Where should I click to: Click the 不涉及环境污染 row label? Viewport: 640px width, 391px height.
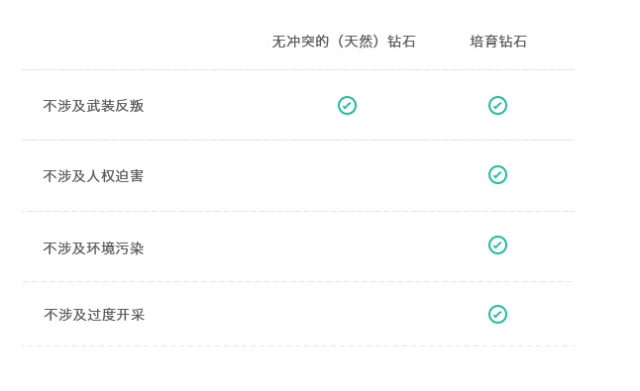pos(93,248)
